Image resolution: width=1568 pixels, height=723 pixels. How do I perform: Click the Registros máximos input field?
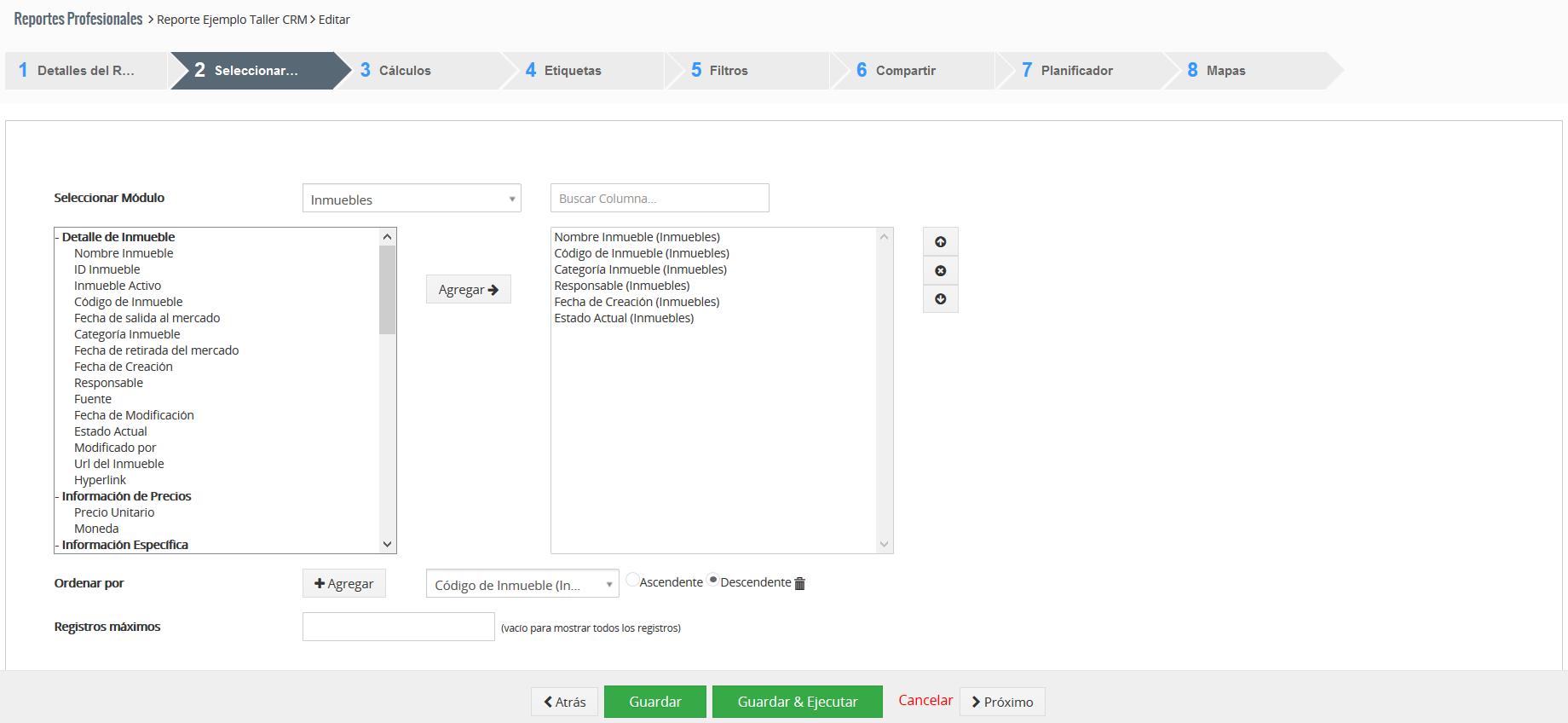(398, 627)
